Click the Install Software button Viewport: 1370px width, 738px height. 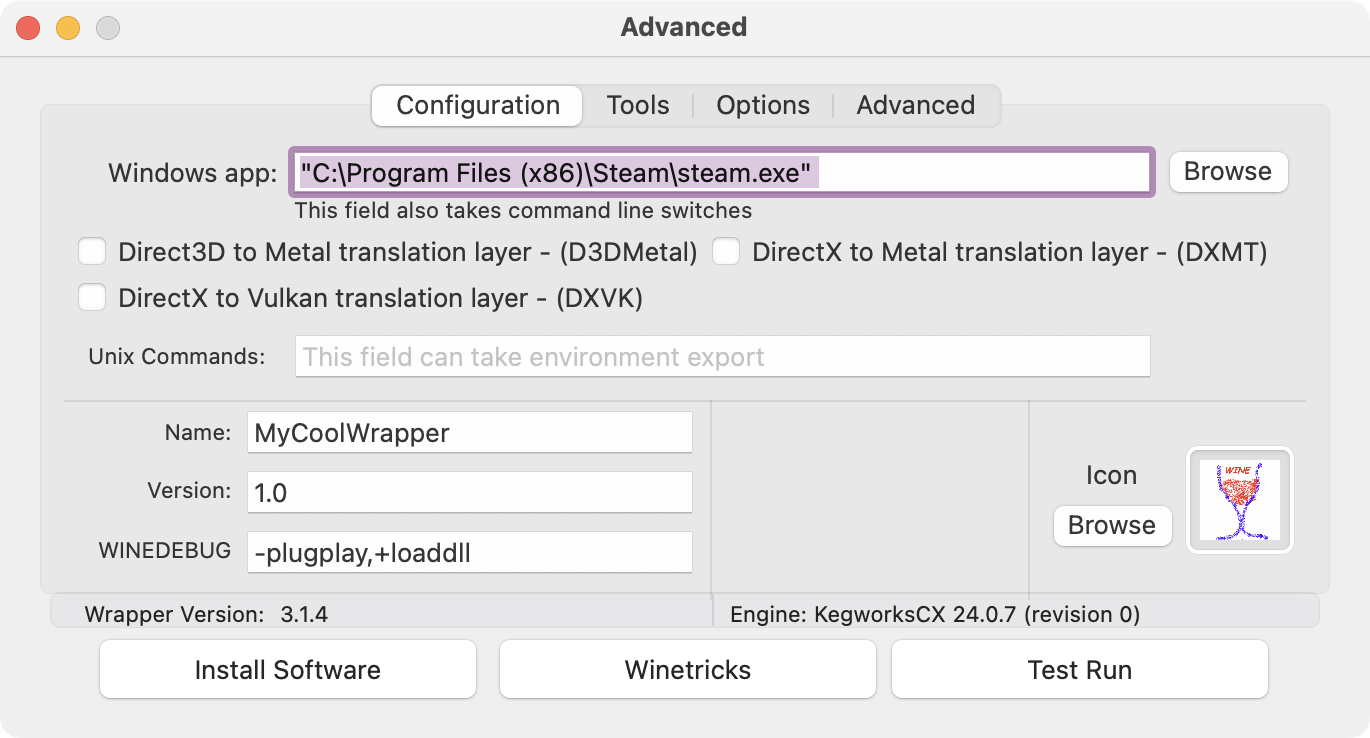[288, 670]
